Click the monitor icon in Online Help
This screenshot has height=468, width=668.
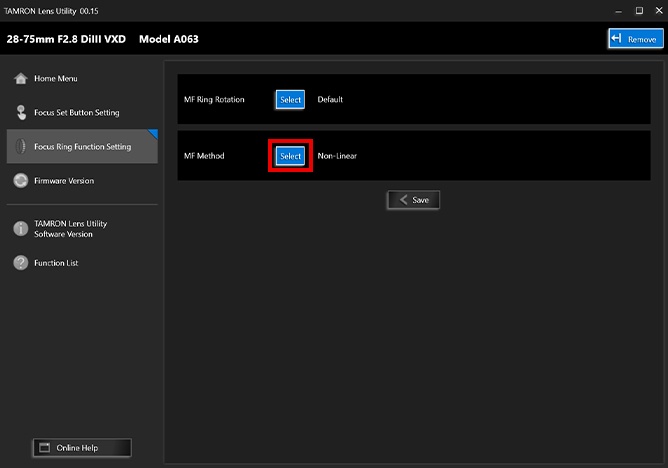point(45,447)
